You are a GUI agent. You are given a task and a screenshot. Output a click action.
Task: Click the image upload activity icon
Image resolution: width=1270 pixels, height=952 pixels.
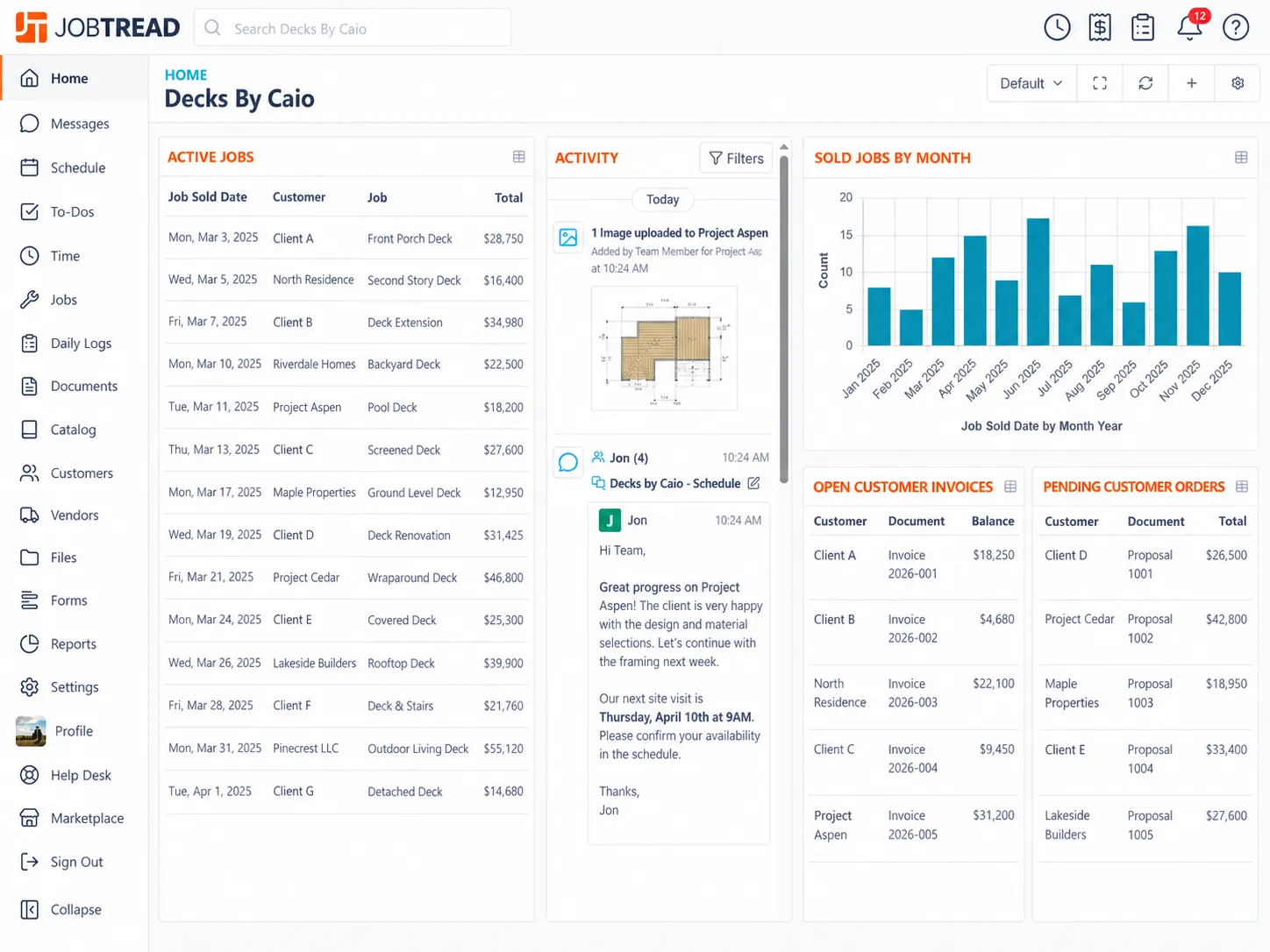568,238
